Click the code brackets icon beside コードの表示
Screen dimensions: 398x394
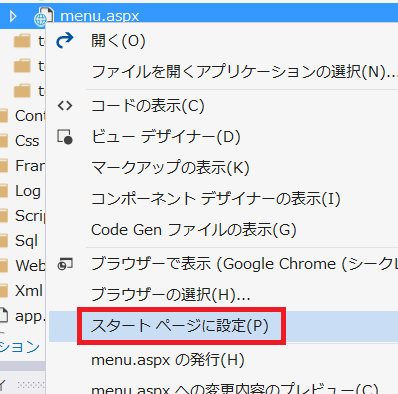point(65,106)
